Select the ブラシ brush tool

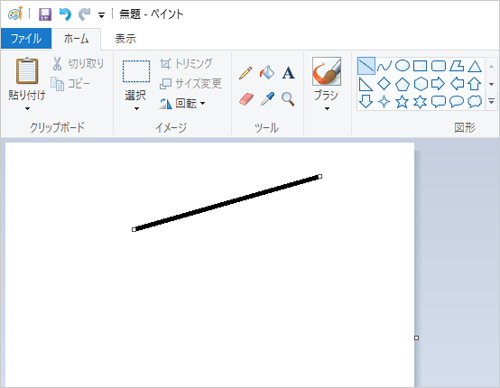326,71
